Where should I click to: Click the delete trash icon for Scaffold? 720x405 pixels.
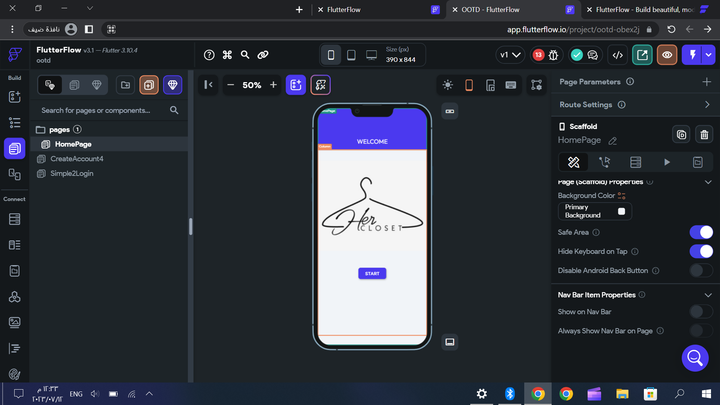704,134
